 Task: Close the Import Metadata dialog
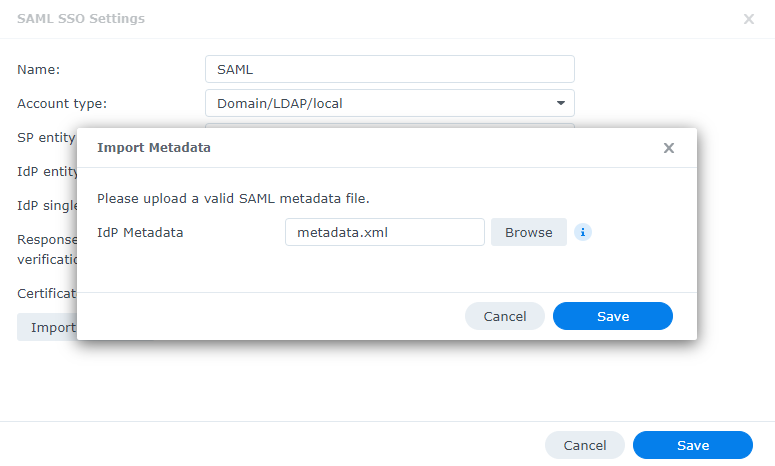pos(669,148)
